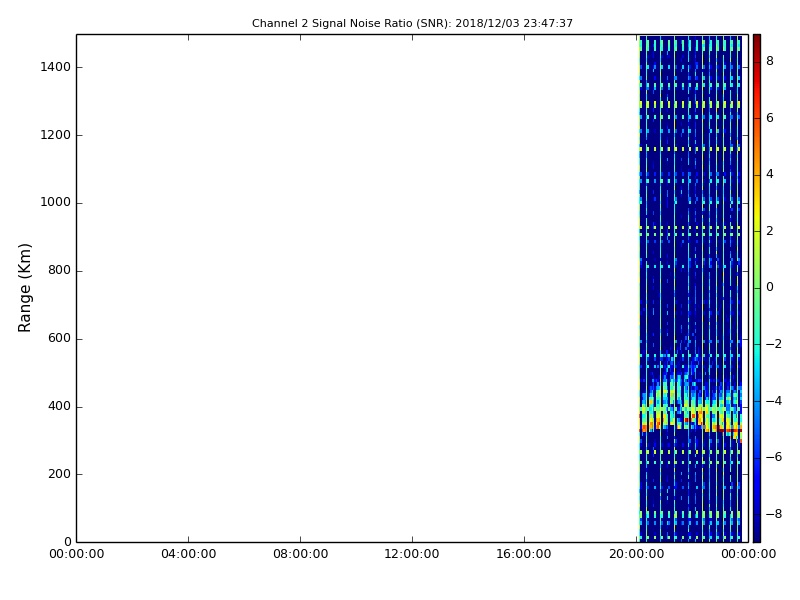Click the SNR data region near 1300 km range

690,104
